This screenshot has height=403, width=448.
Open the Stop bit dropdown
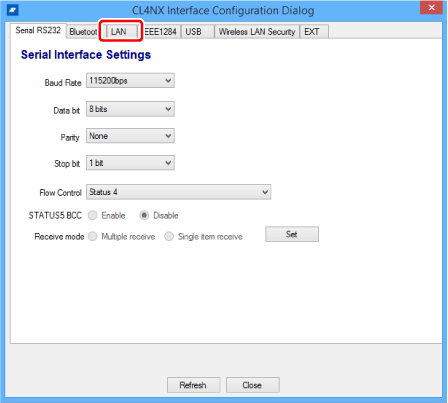coord(130,163)
